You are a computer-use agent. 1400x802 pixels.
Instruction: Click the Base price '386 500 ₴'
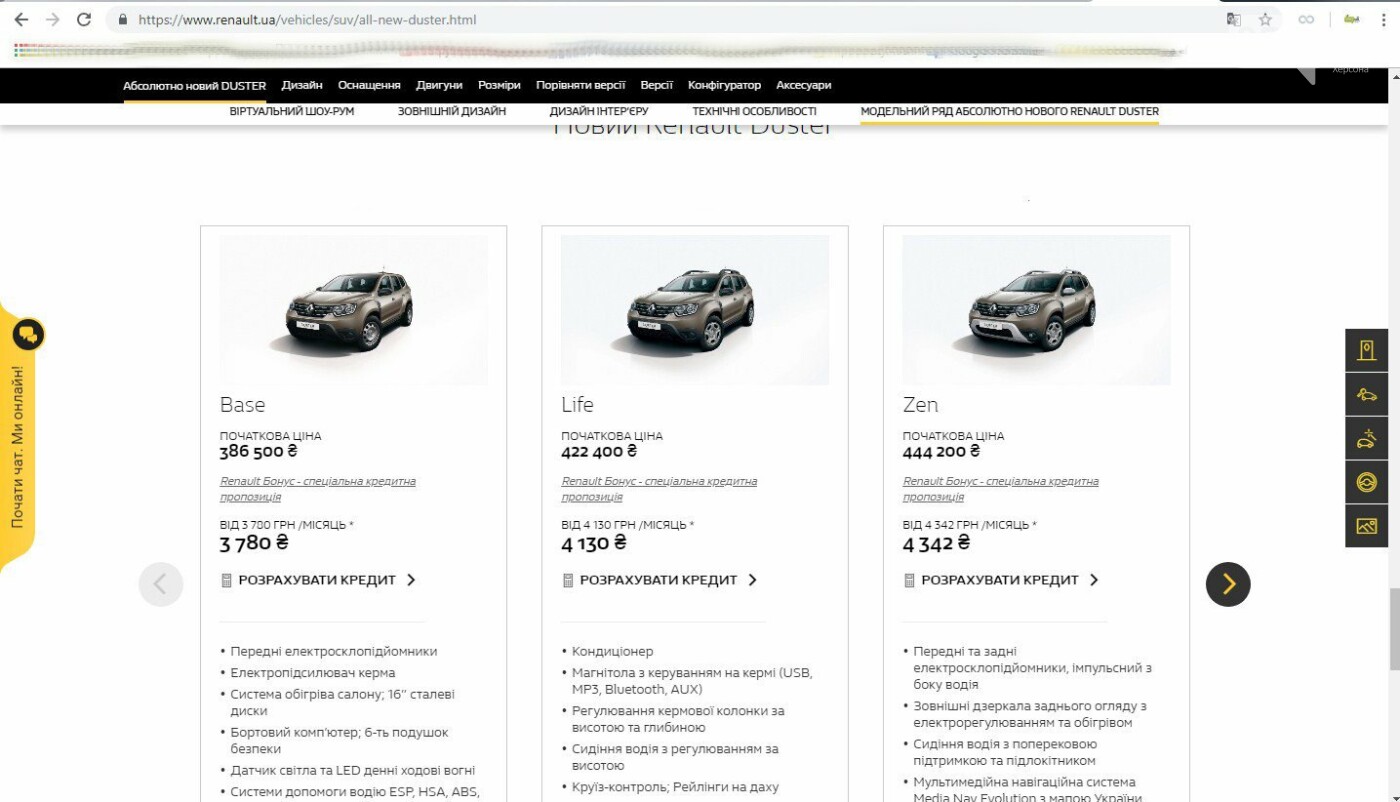coord(259,452)
